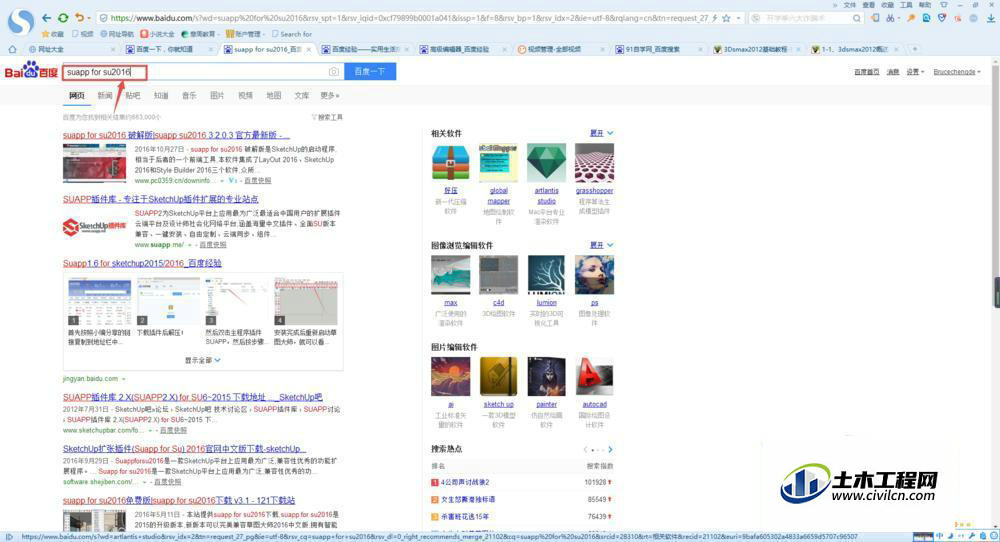Image resolution: width=1000 pixels, height=542 pixels.
Task: Click the c4d software thumbnail
Action: coord(498,275)
